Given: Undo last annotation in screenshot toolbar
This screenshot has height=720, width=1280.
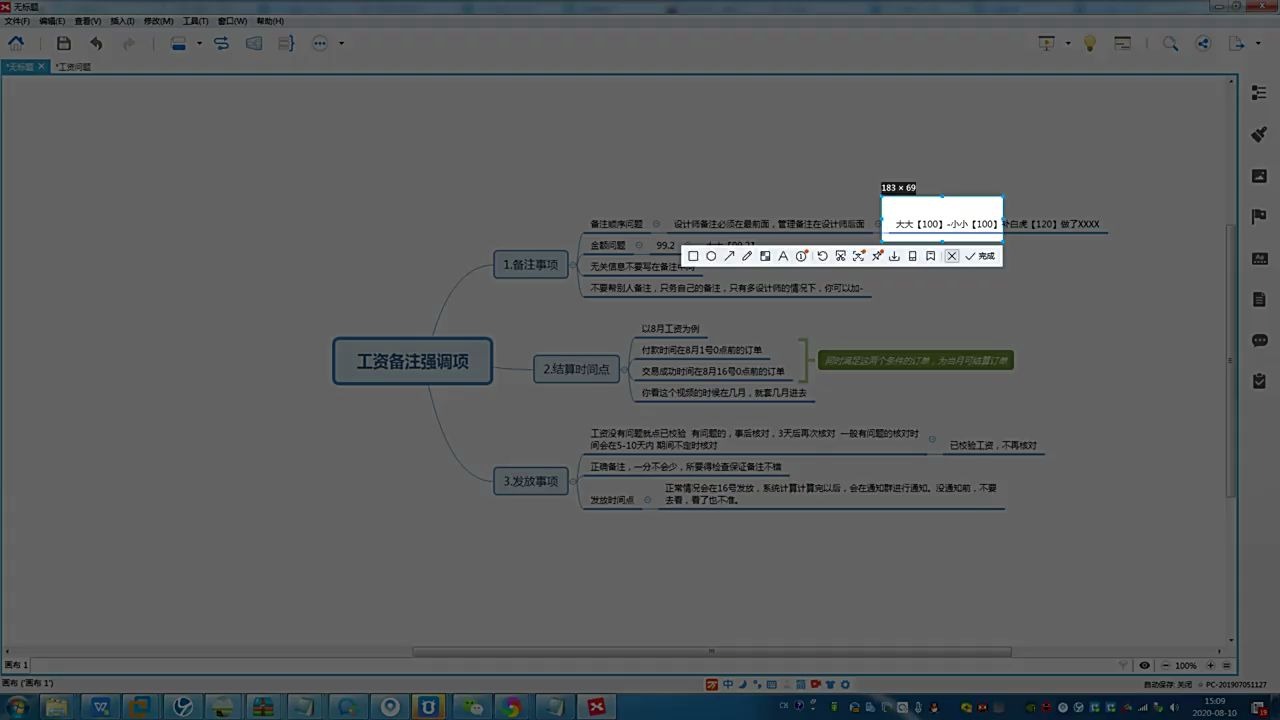Looking at the screenshot, I should pyautogui.click(x=822, y=256).
